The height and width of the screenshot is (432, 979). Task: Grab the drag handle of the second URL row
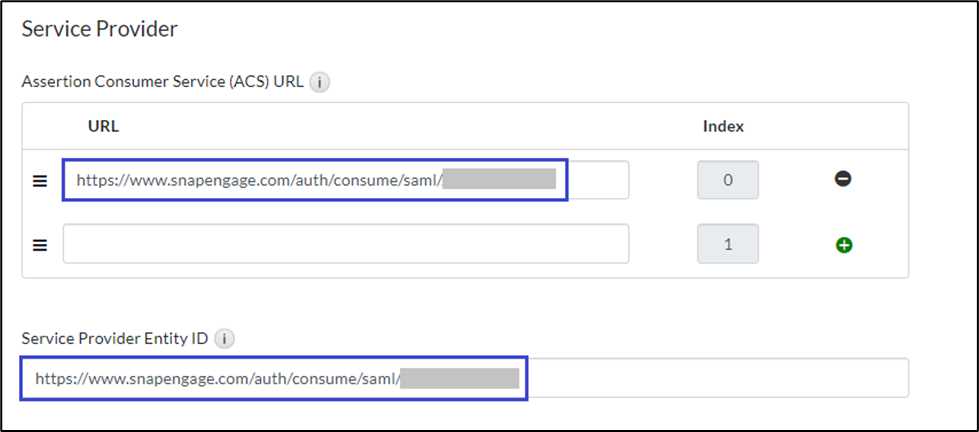point(41,244)
